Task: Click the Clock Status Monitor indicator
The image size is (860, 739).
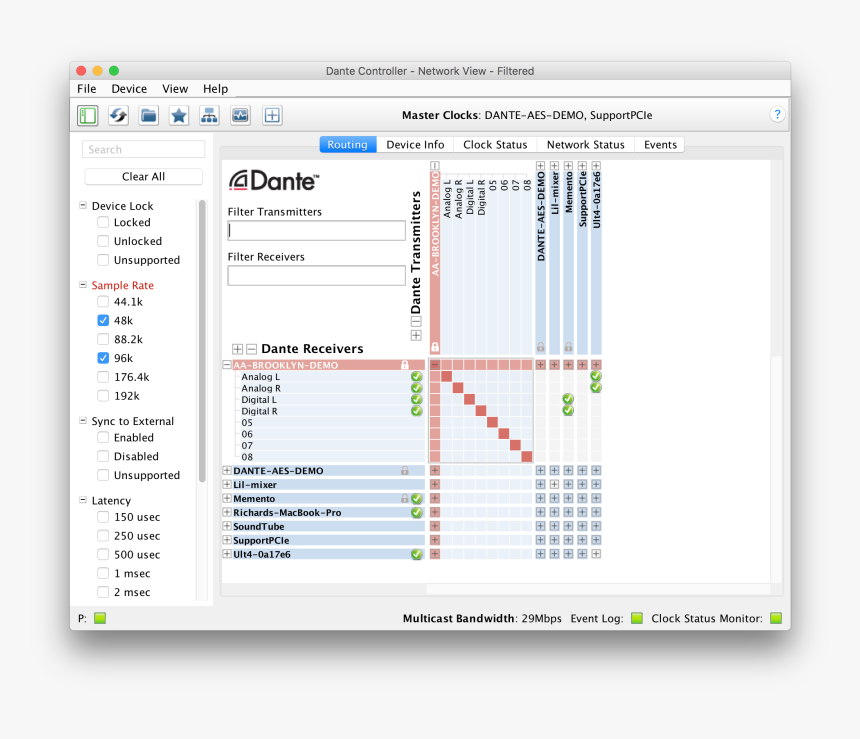Action: point(776,618)
